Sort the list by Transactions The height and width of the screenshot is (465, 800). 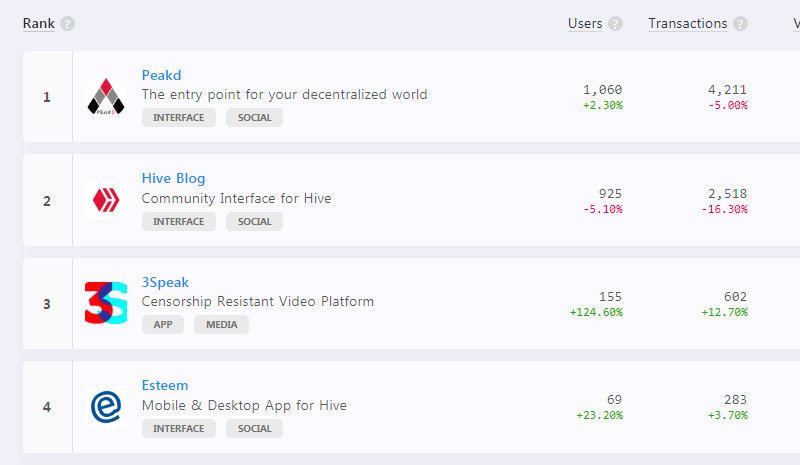point(688,23)
